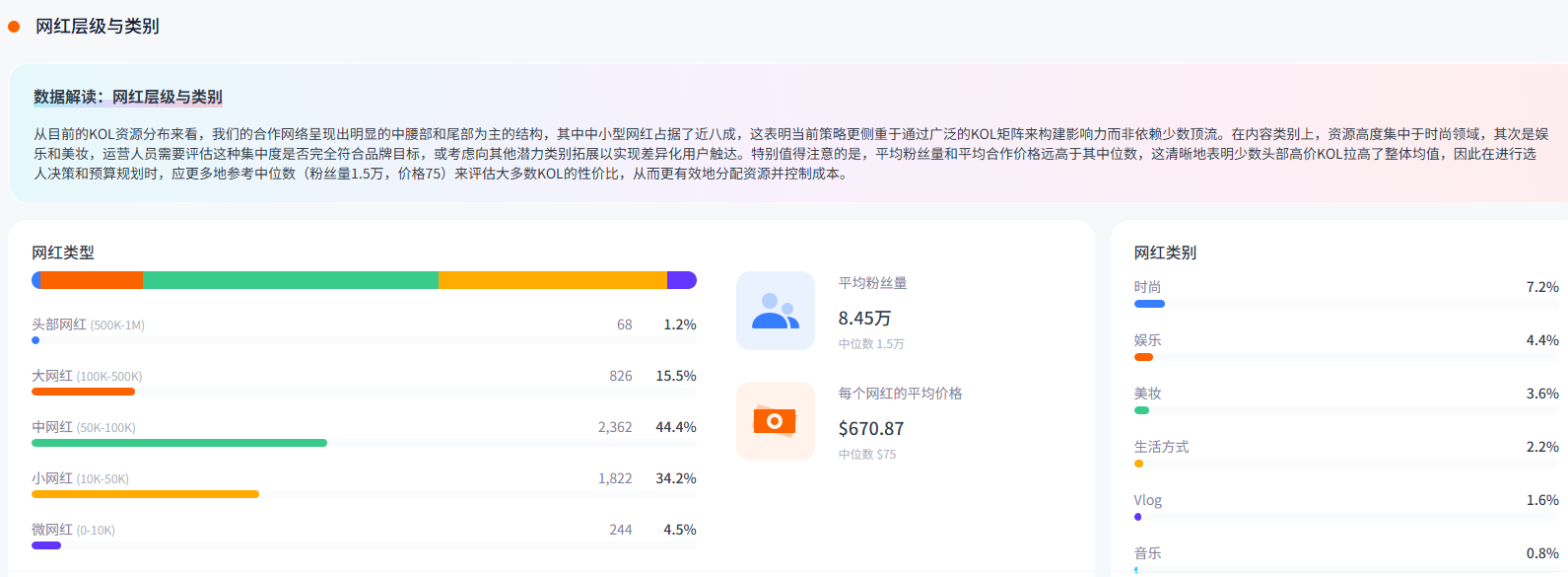1568x577 pixels.
Task: Click the 1.6% category percentage
Action: point(1542,500)
